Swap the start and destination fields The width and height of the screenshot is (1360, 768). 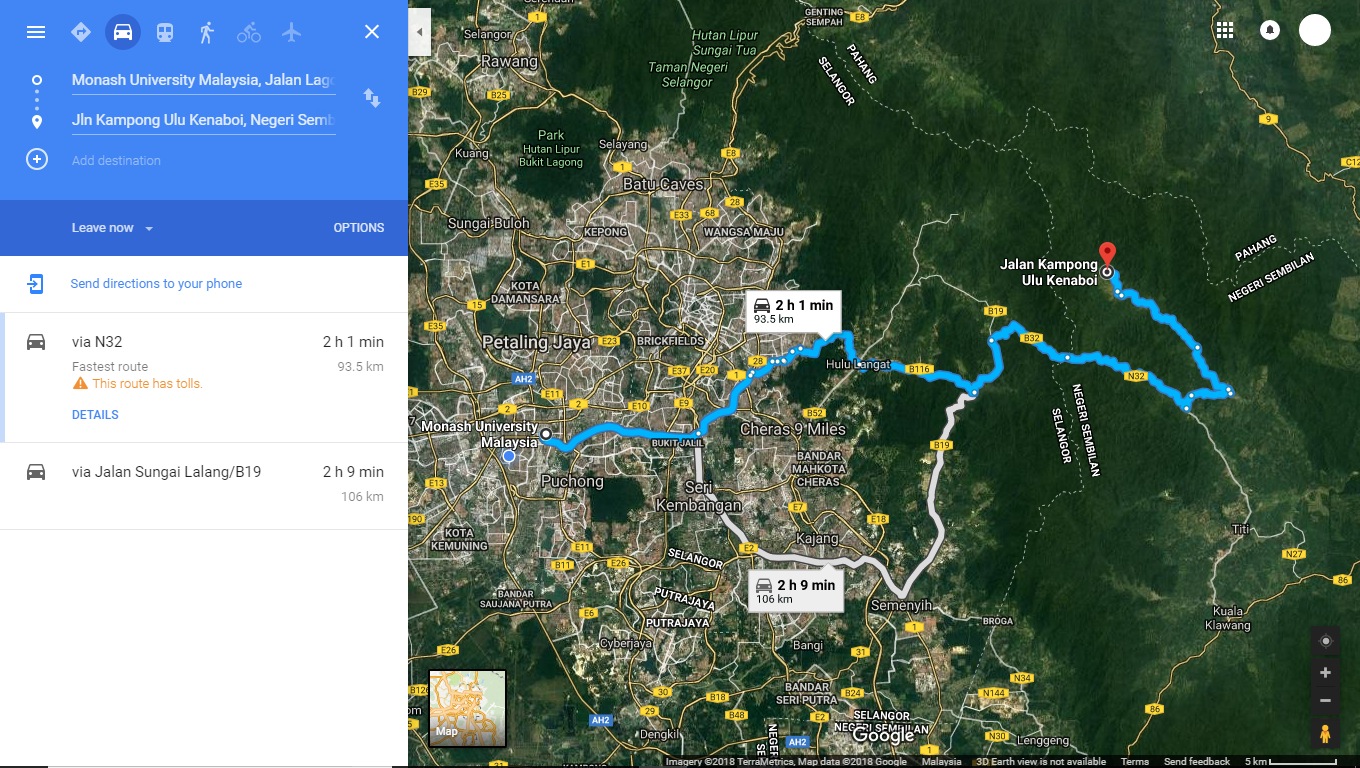click(x=371, y=98)
